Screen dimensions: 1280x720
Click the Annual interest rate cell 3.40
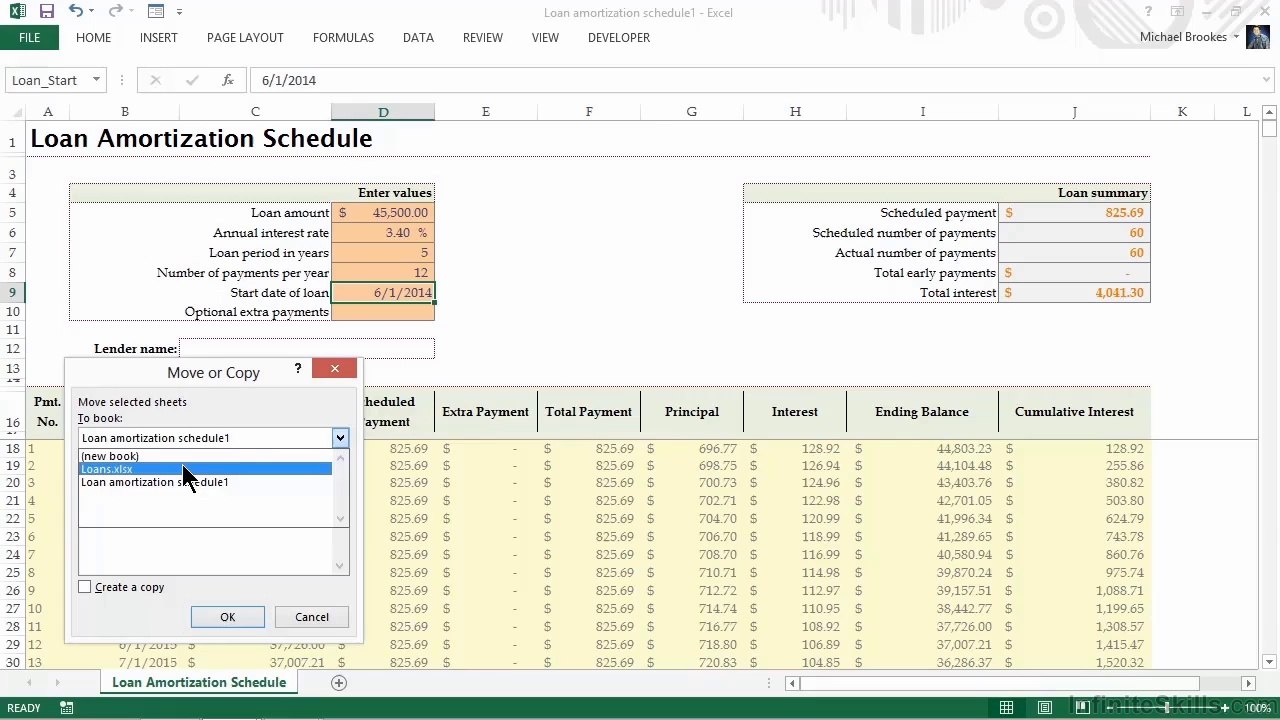click(383, 233)
